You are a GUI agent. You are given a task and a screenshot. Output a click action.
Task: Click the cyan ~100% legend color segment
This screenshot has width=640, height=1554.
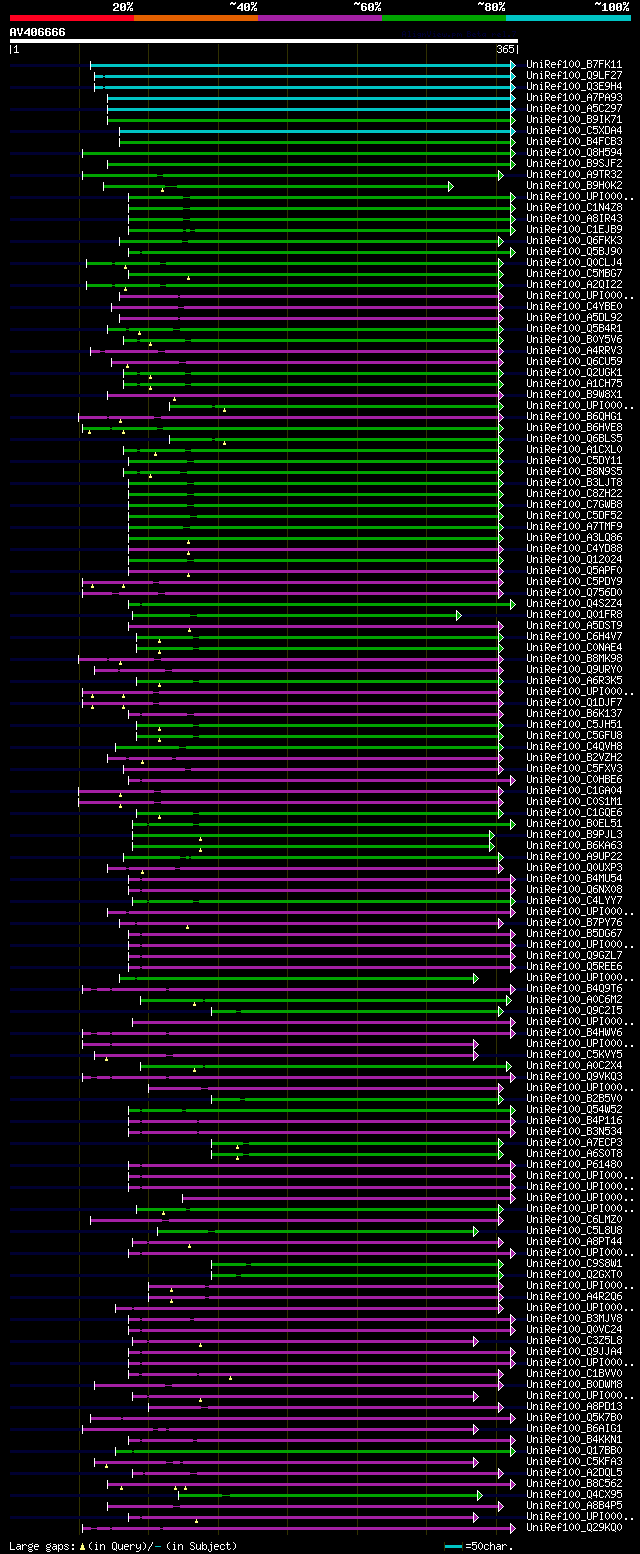[568, 18]
